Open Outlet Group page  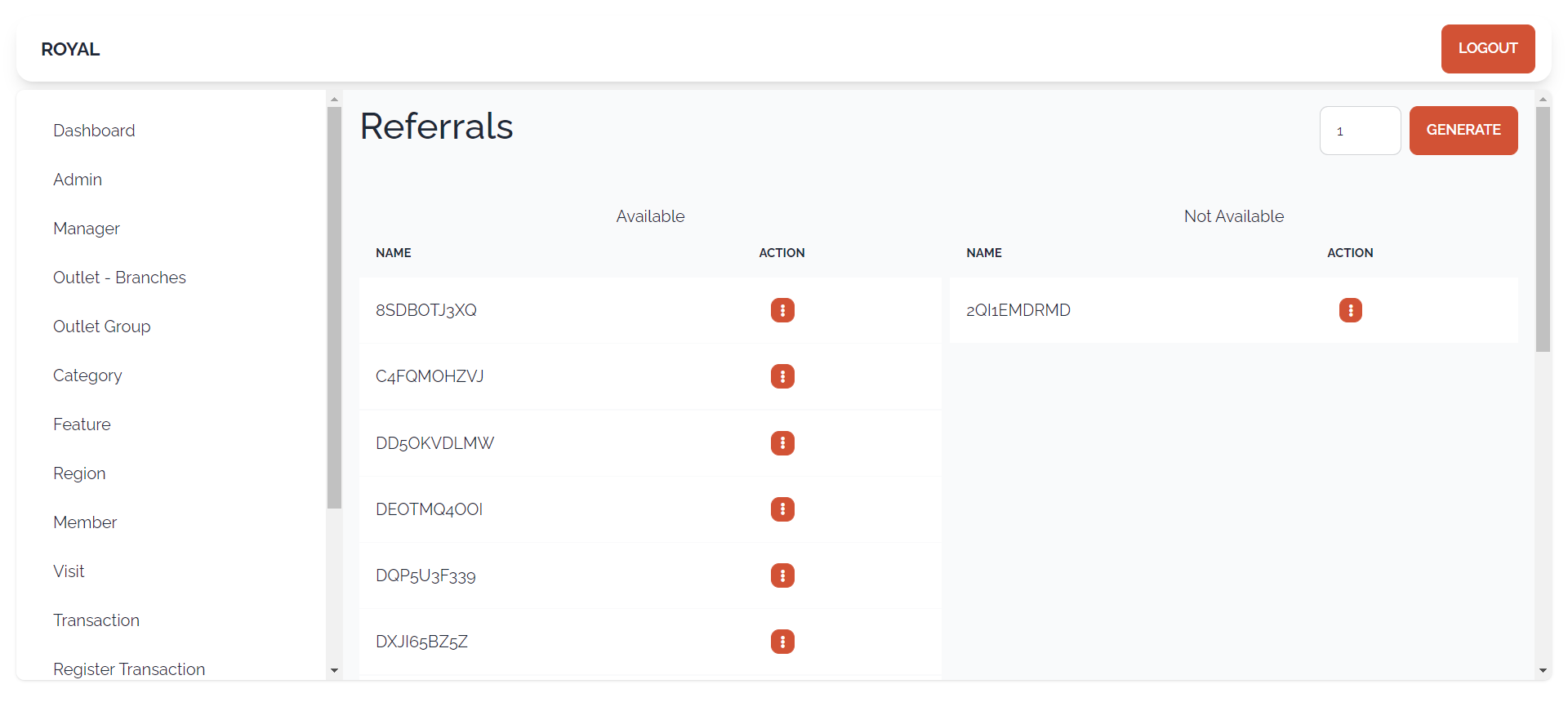[x=102, y=327]
